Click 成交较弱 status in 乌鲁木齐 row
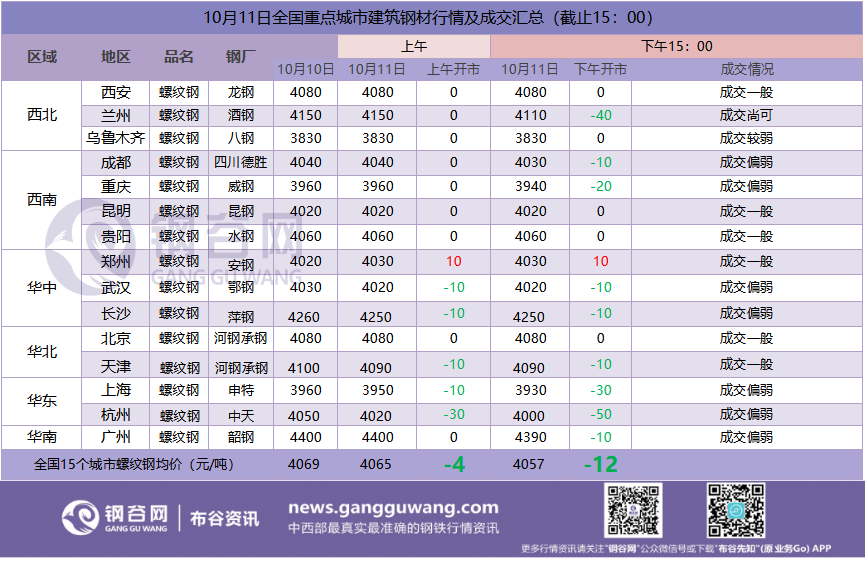This screenshot has width=865, height=571. pos(746,138)
